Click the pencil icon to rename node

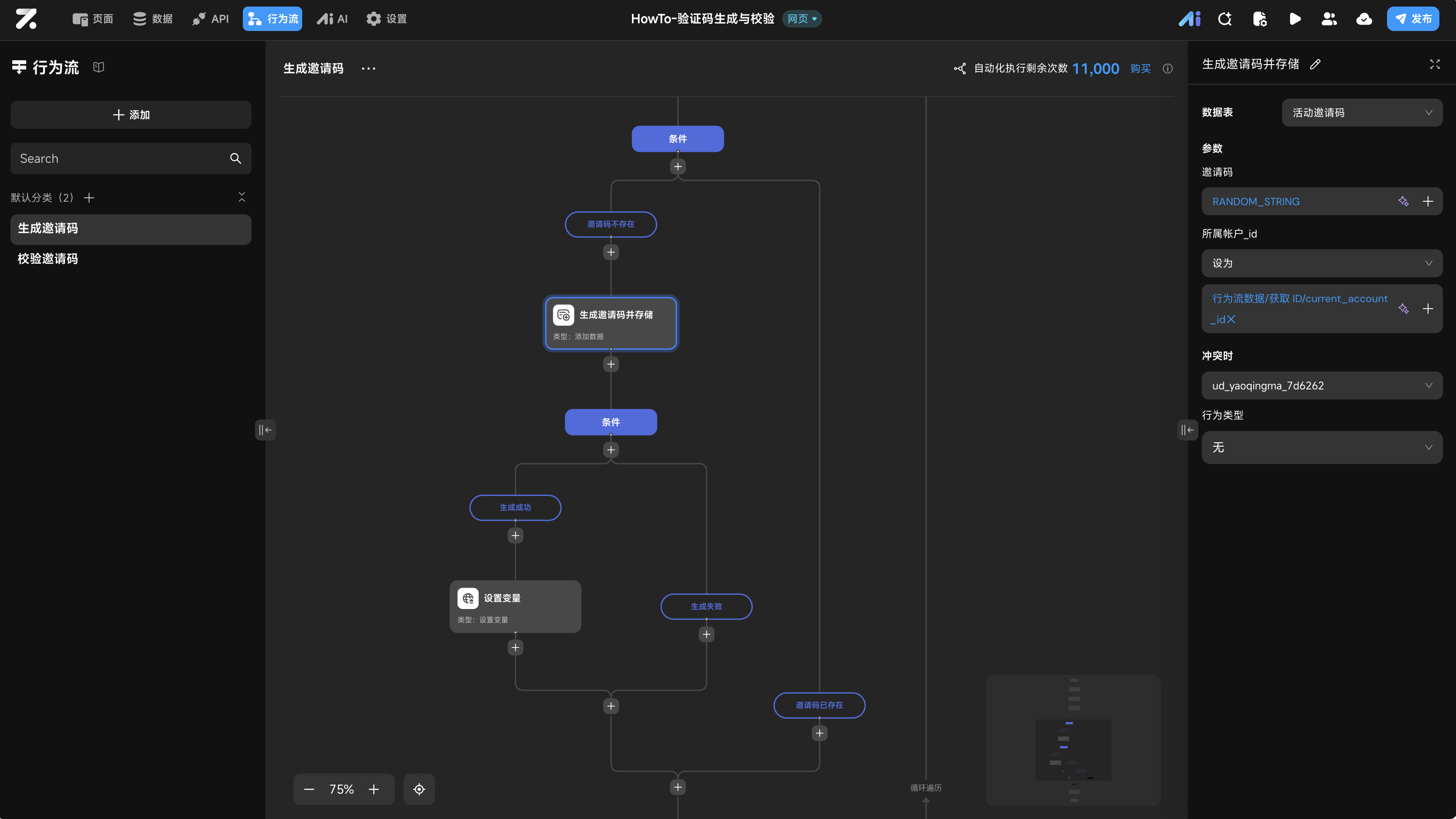click(x=1315, y=65)
